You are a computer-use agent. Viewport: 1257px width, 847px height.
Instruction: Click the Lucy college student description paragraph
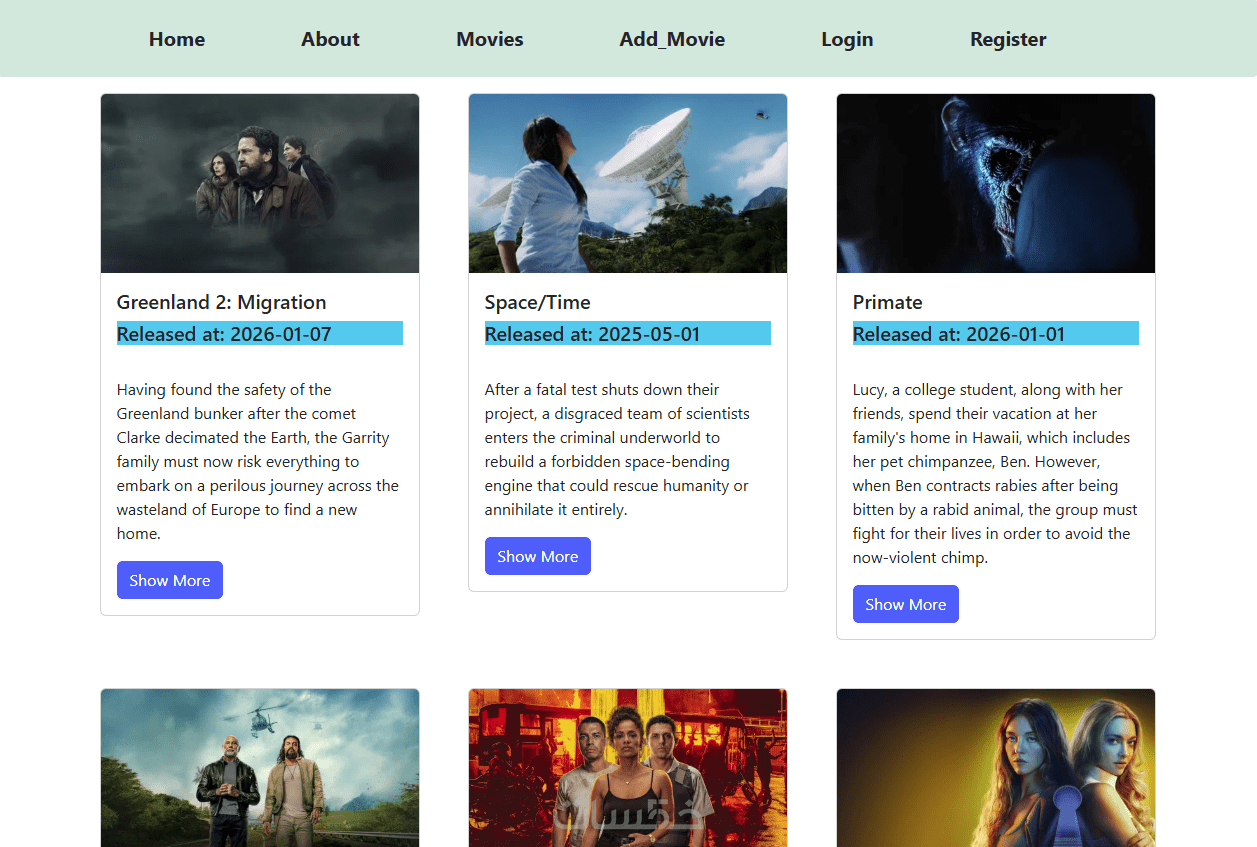click(996, 473)
